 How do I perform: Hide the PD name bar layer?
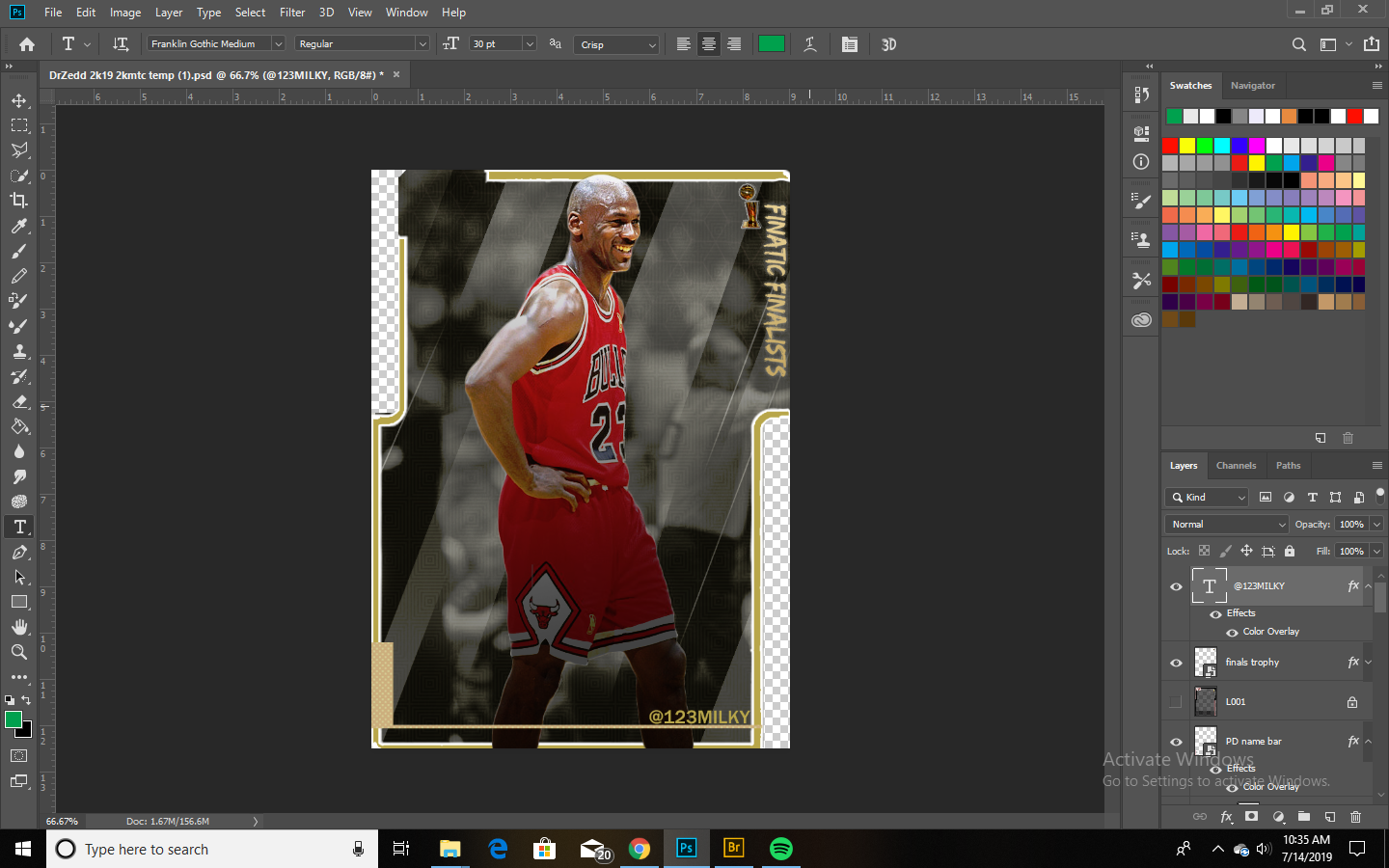pyautogui.click(x=1176, y=742)
